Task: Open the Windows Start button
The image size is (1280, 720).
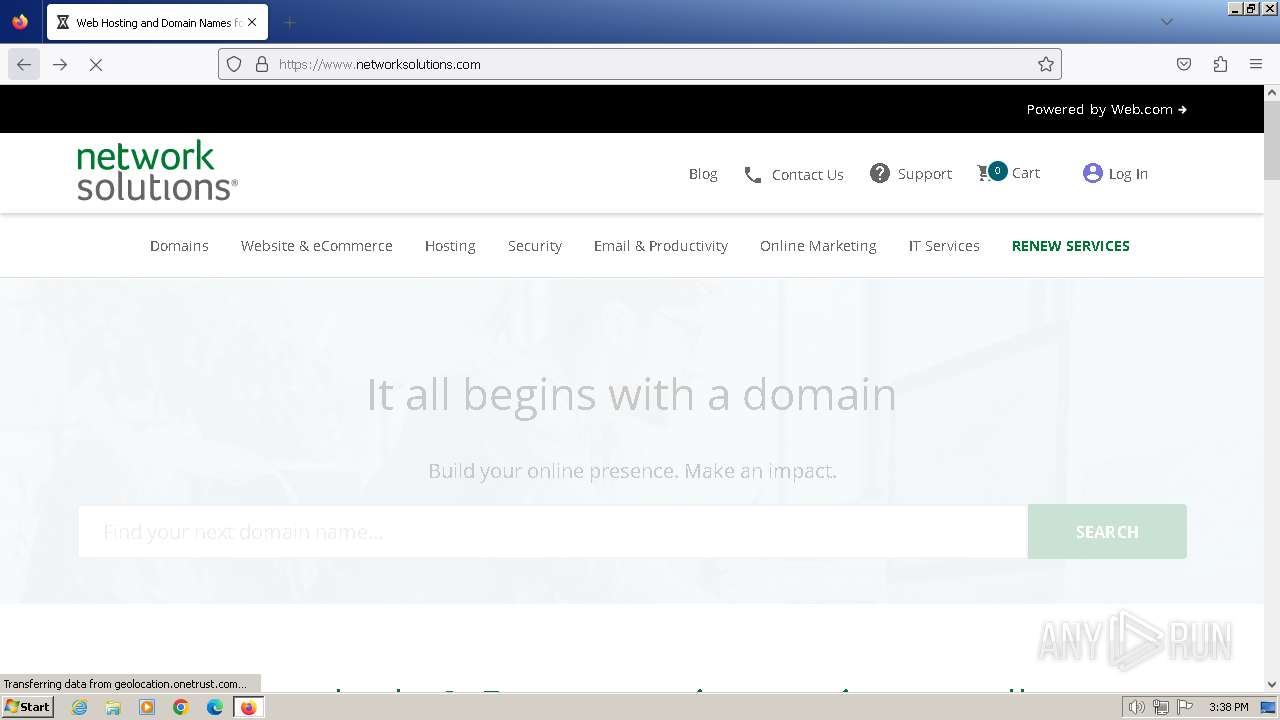Action: click(28, 707)
